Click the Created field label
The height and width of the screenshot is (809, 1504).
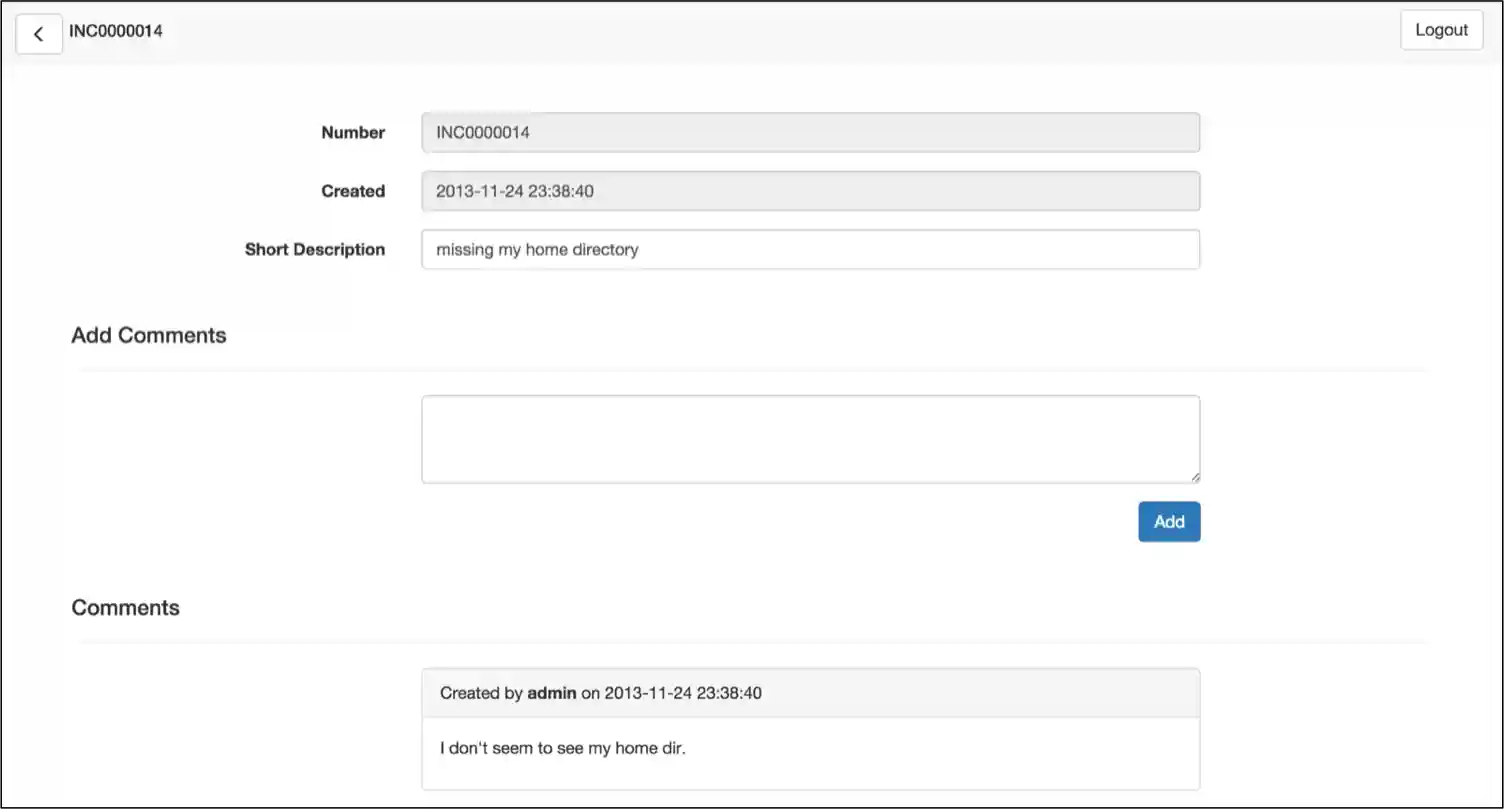(353, 191)
